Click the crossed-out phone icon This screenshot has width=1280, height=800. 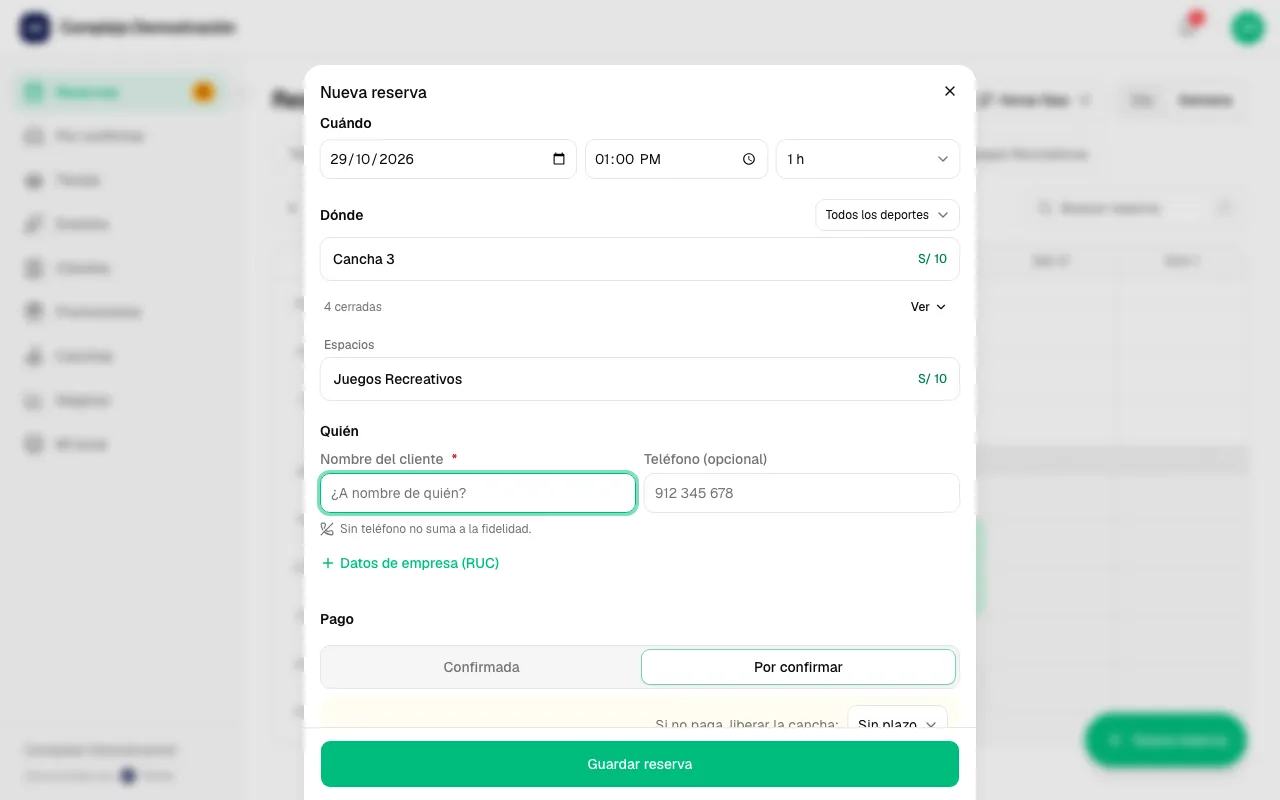pyautogui.click(x=327, y=529)
